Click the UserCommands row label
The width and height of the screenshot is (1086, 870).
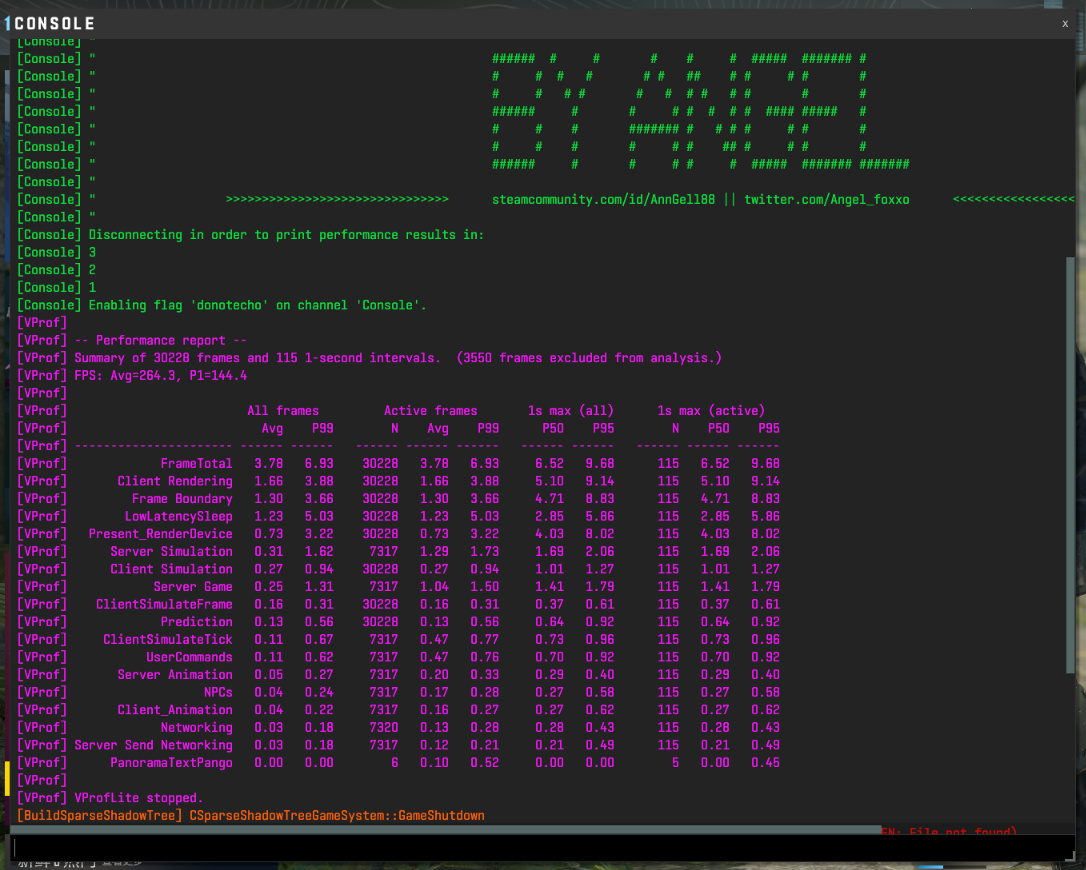190,657
